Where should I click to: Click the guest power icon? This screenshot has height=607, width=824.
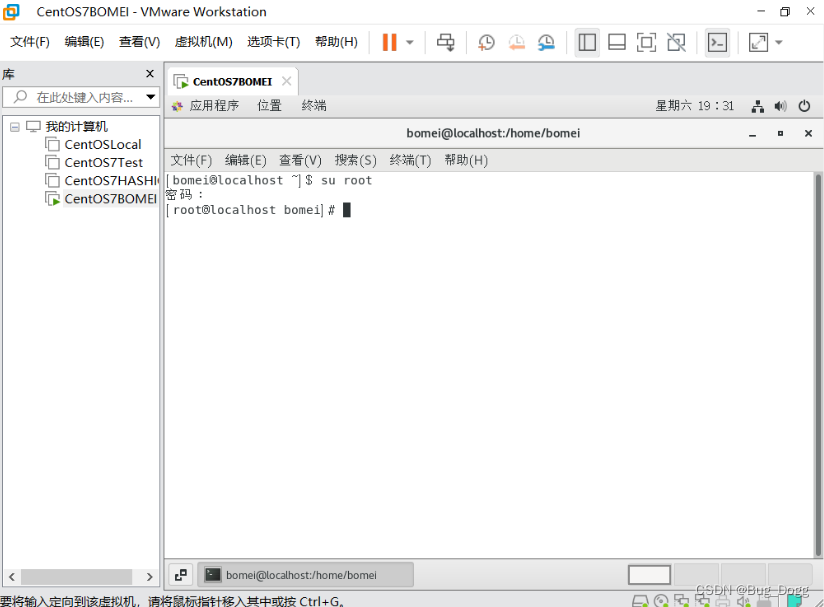click(x=804, y=106)
